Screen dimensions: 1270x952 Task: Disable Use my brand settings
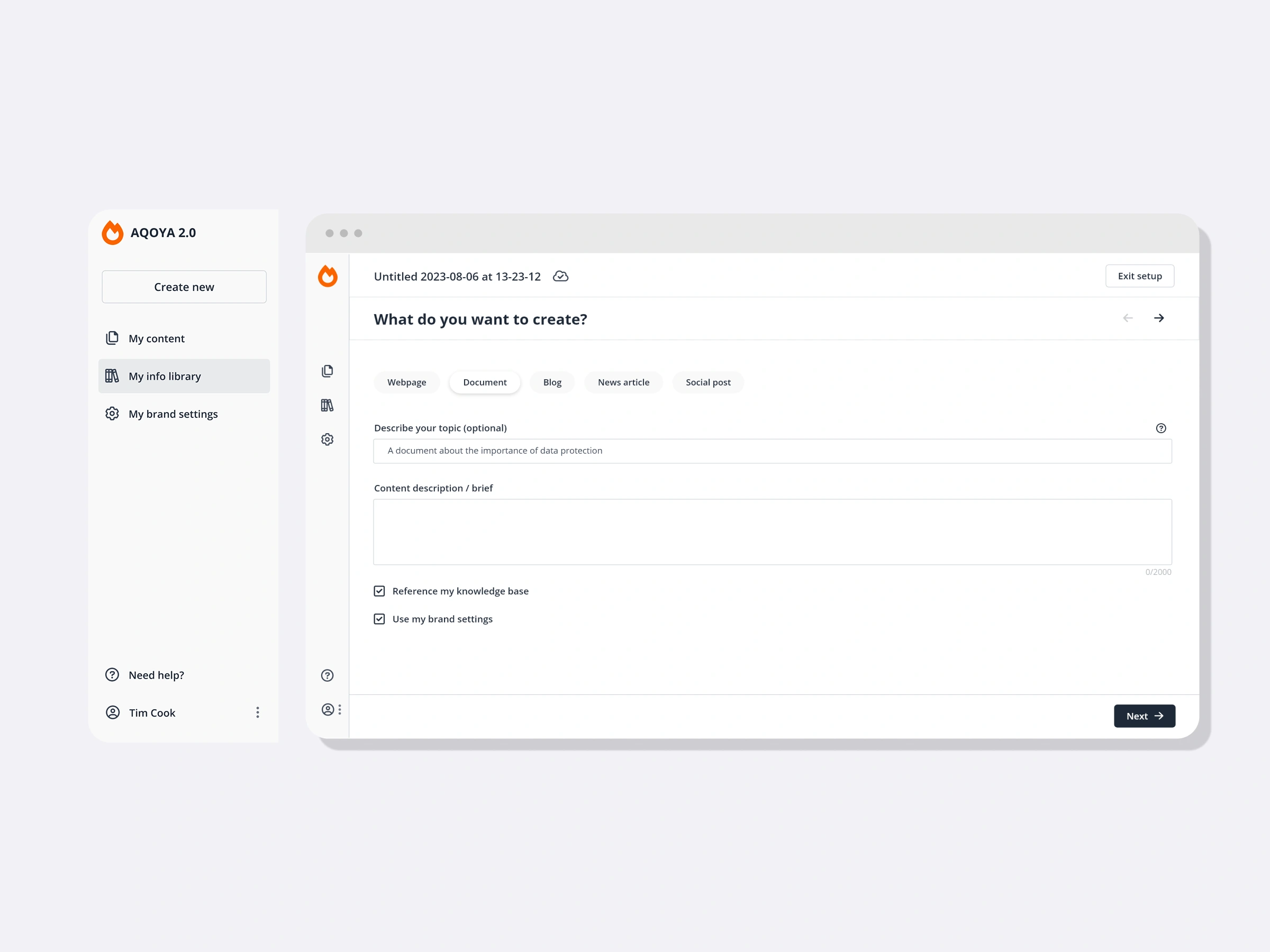click(379, 619)
